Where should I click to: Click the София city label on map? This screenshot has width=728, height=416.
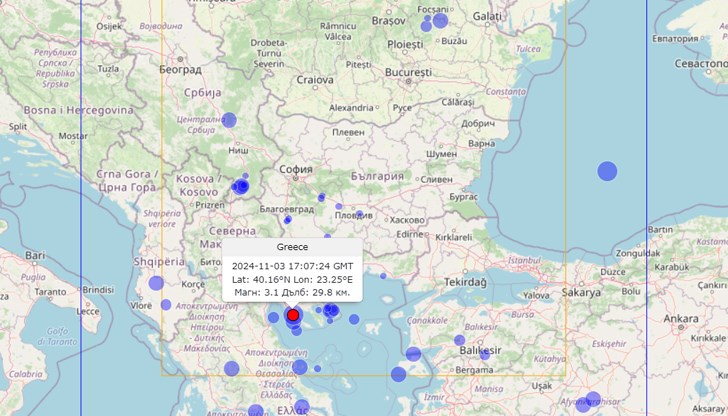[297, 170]
